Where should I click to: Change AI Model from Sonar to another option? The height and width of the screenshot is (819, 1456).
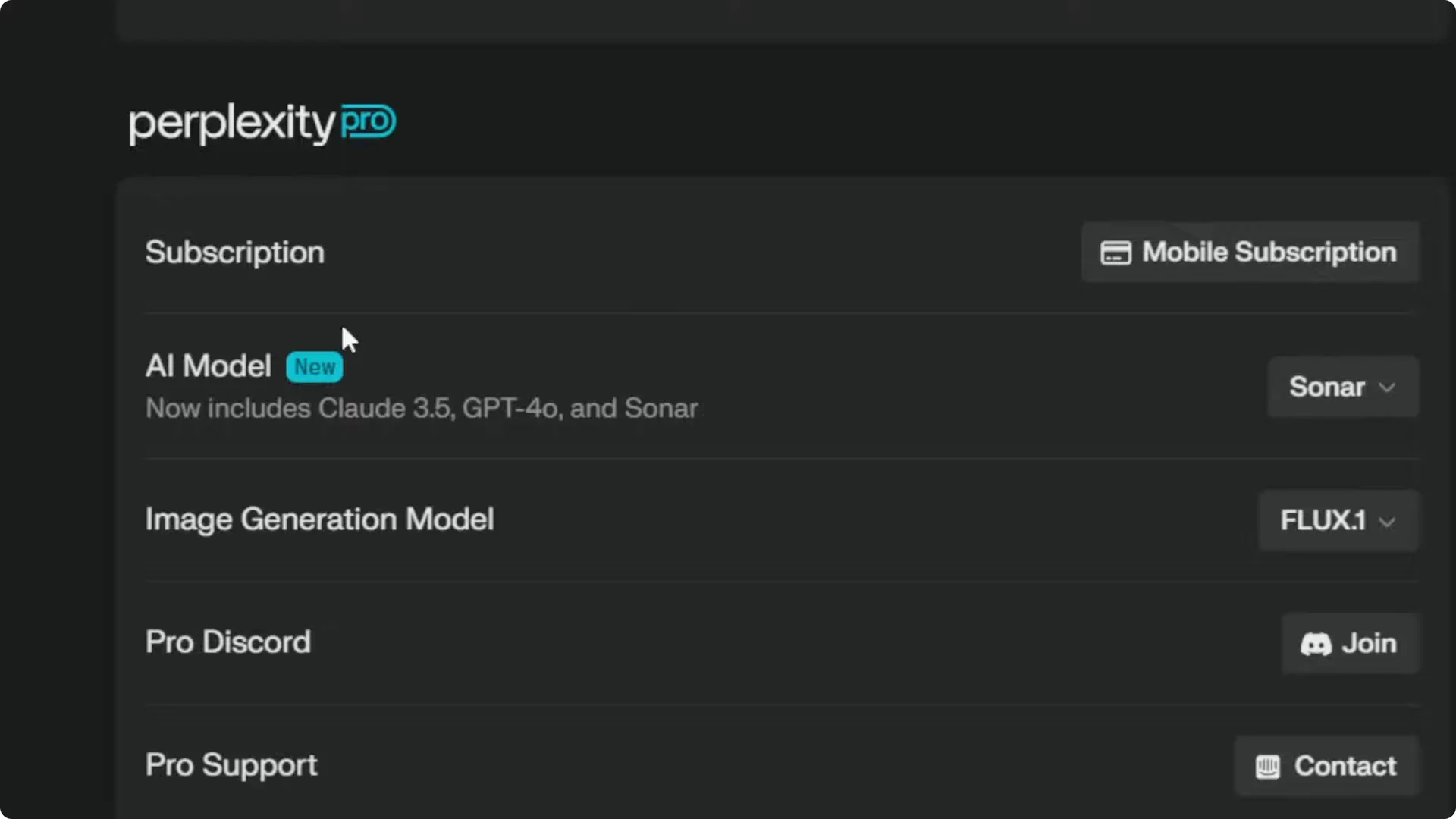click(1342, 387)
